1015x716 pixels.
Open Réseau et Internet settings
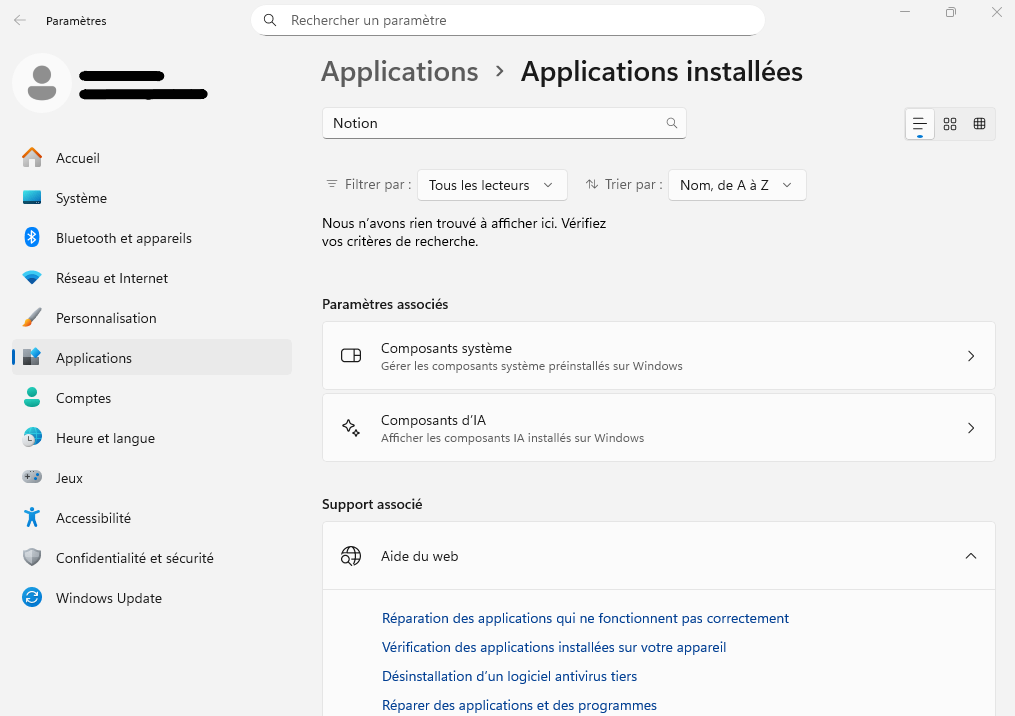pos(111,278)
